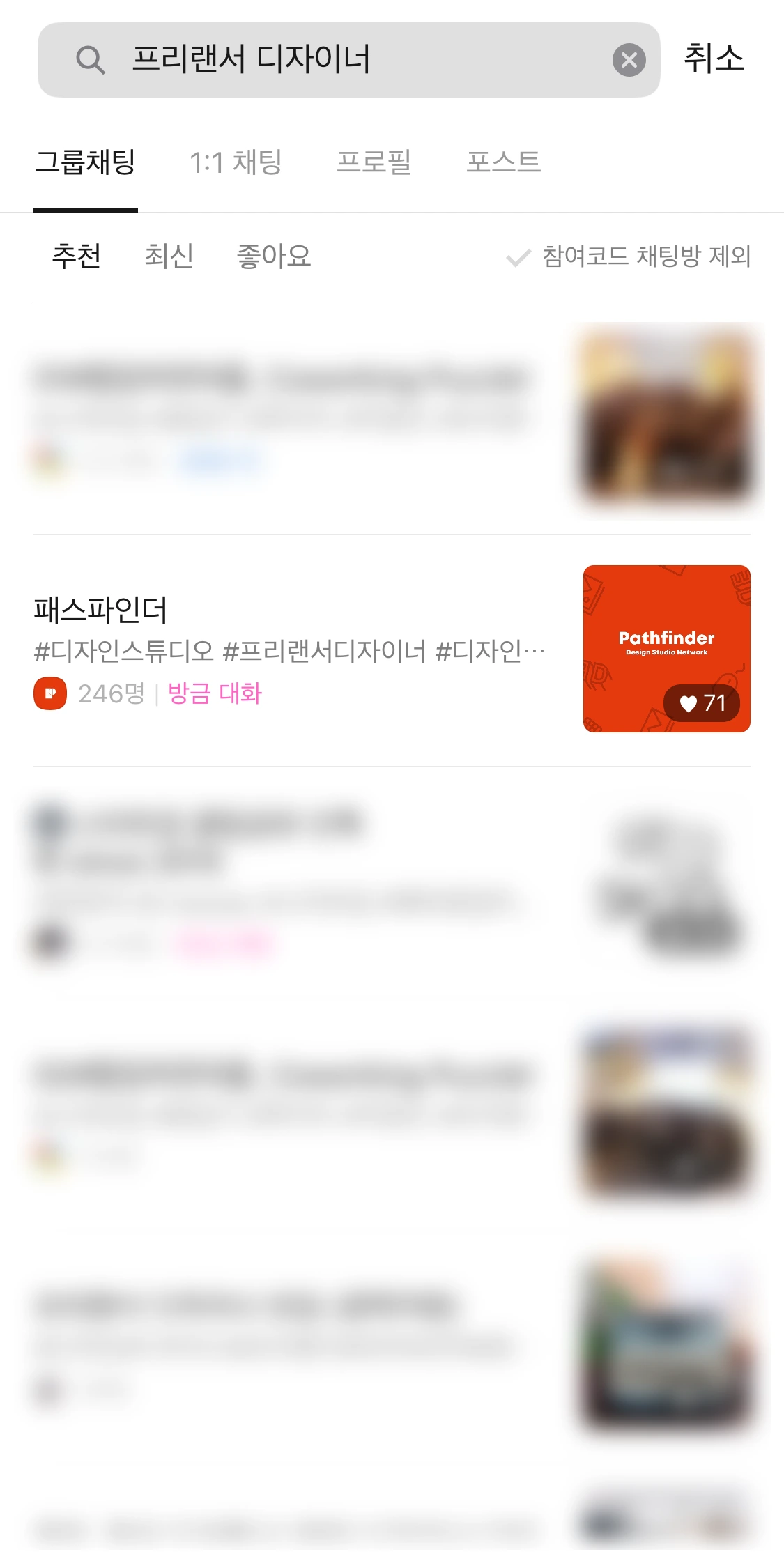Viewport: 784px width, 1568px height.
Task: Open the 패스파인더 group chat title
Action: pos(100,610)
